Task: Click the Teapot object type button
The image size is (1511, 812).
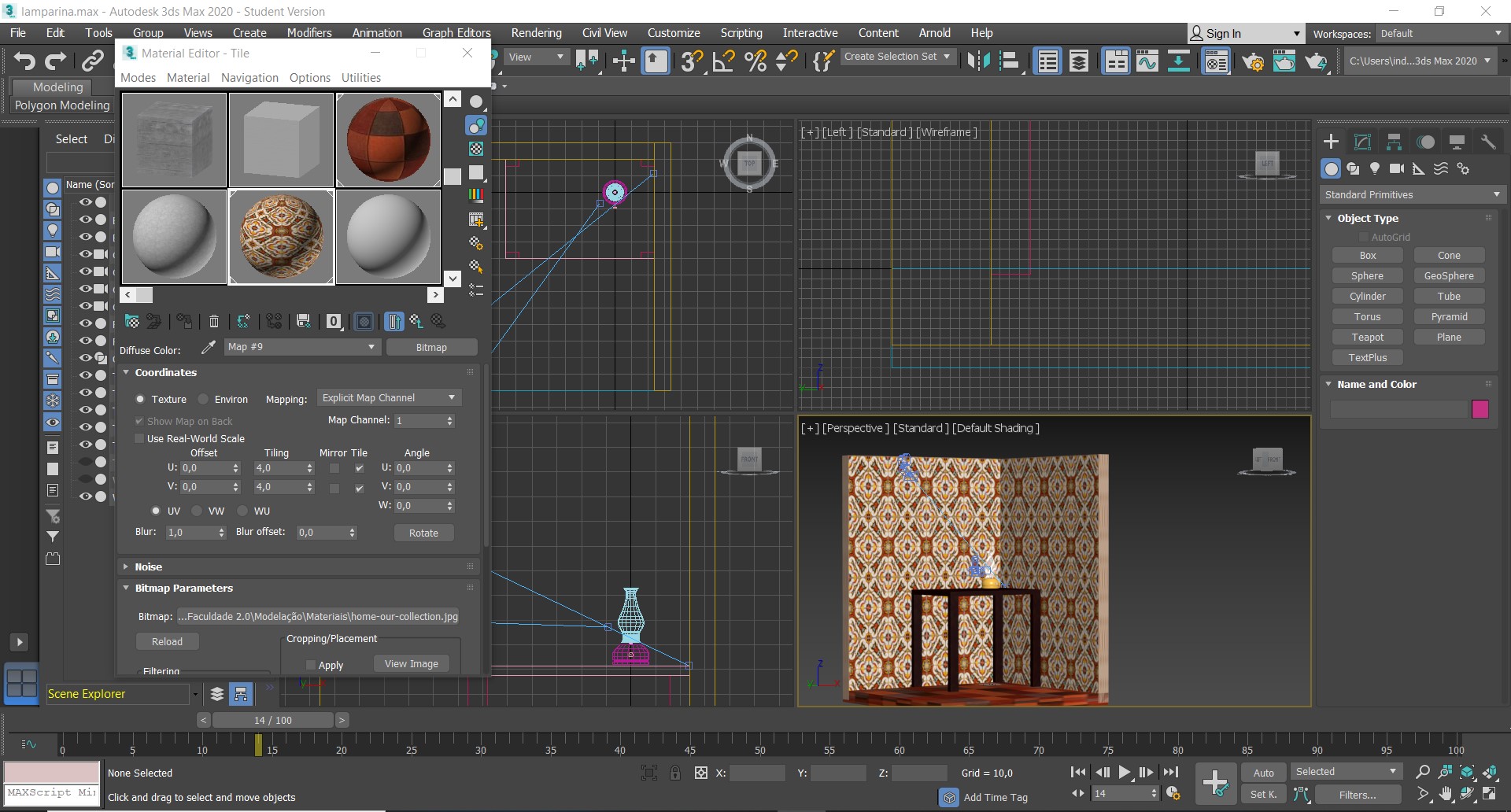Action: (1367, 337)
